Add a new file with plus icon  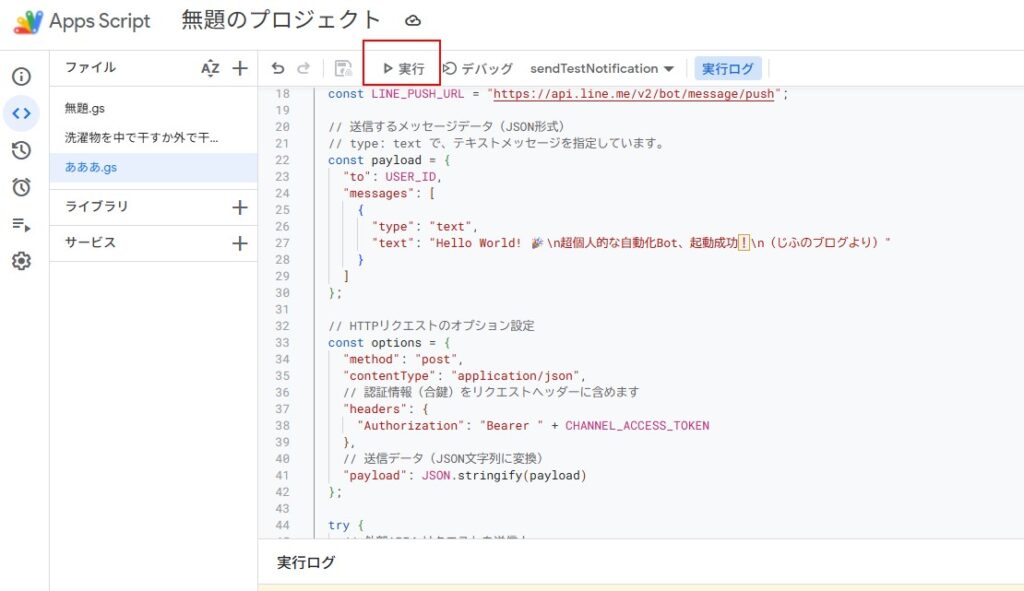click(x=240, y=68)
